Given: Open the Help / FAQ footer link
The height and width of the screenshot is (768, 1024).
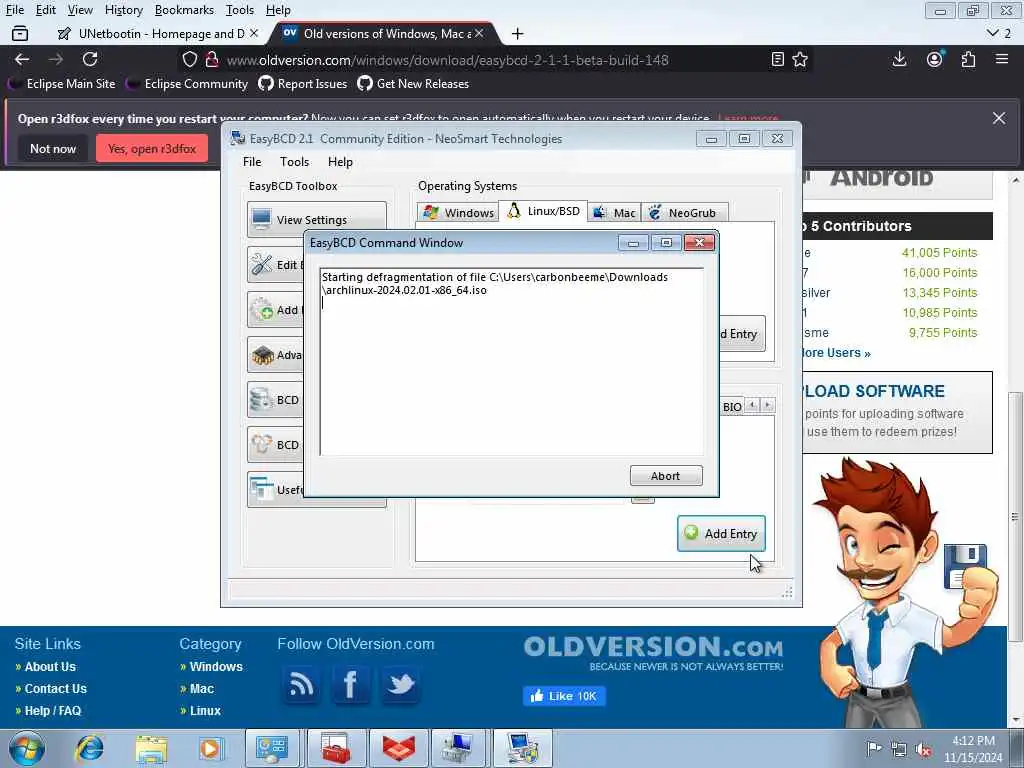Looking at the screenshot, I should click(53, 711).
